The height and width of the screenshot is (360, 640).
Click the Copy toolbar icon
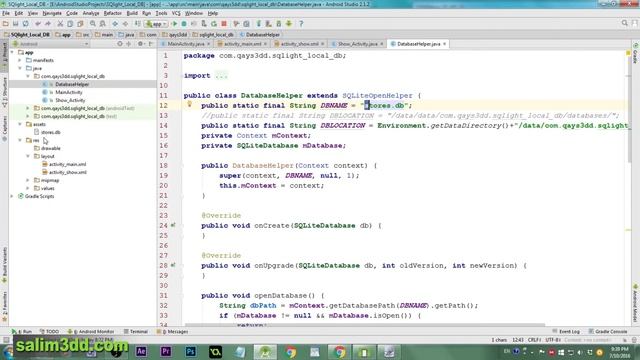pos(70,24)
